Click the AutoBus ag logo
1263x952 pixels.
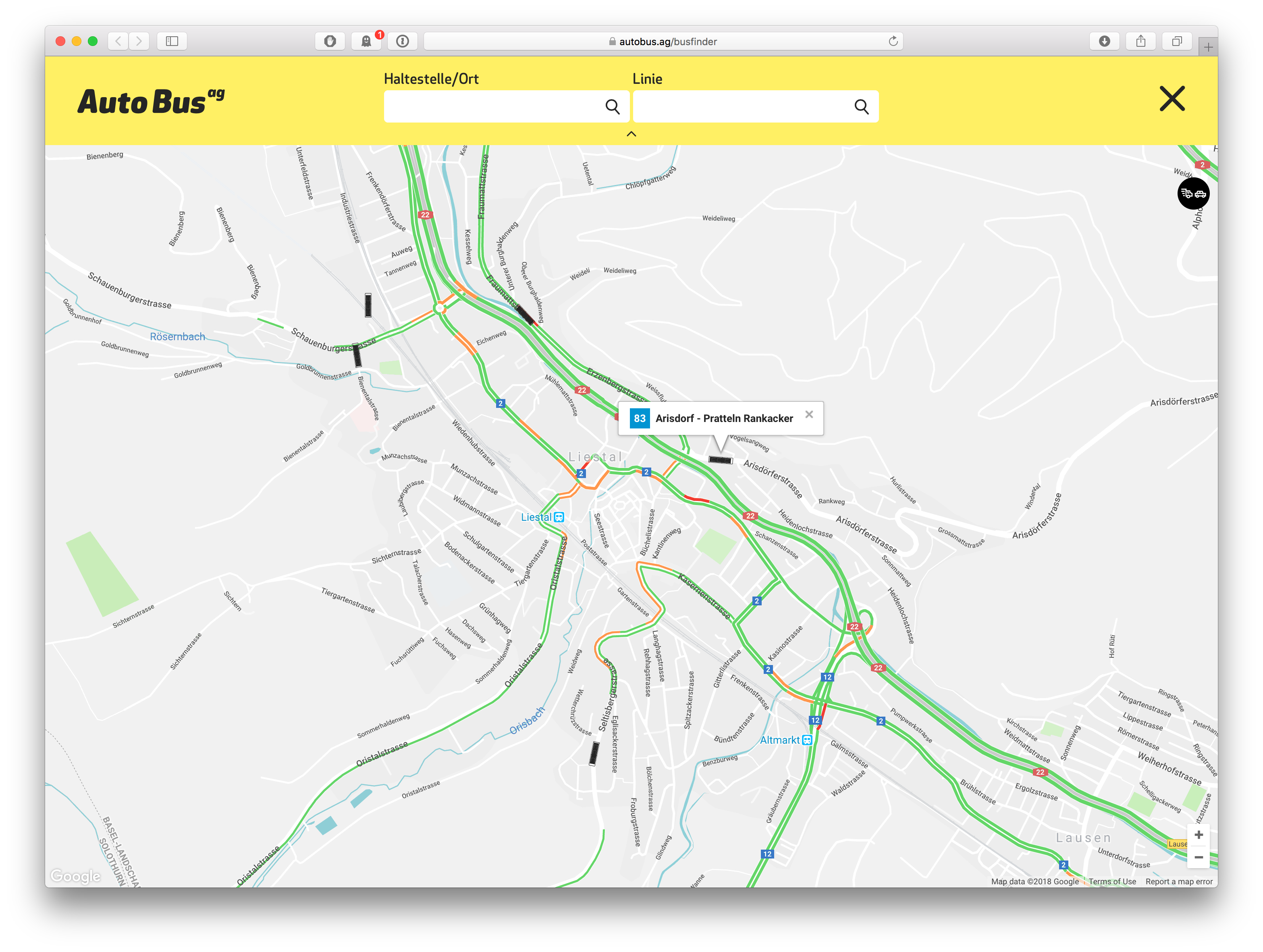151,102
